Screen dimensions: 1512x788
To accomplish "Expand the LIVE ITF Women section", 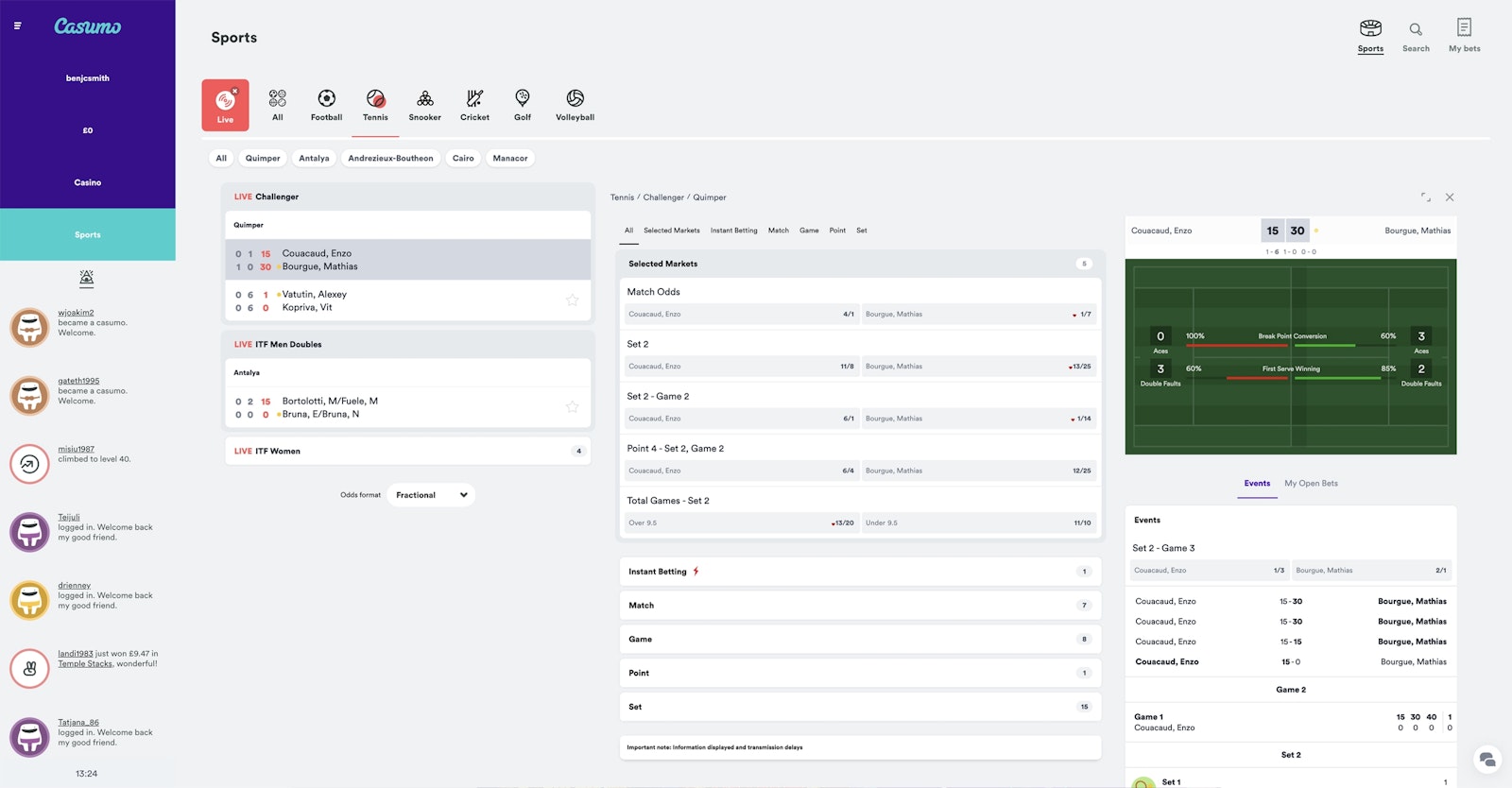I will click(407, 452).
